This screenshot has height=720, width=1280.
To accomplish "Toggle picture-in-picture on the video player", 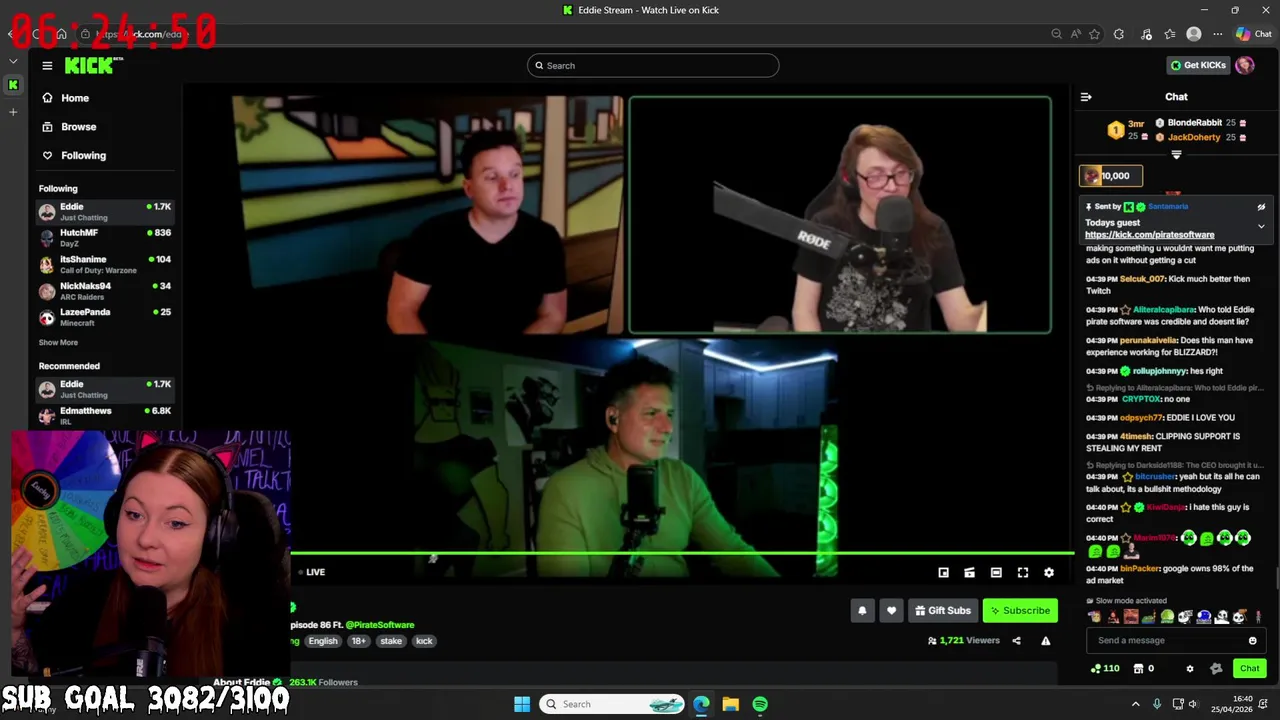I will click(943, 572).
